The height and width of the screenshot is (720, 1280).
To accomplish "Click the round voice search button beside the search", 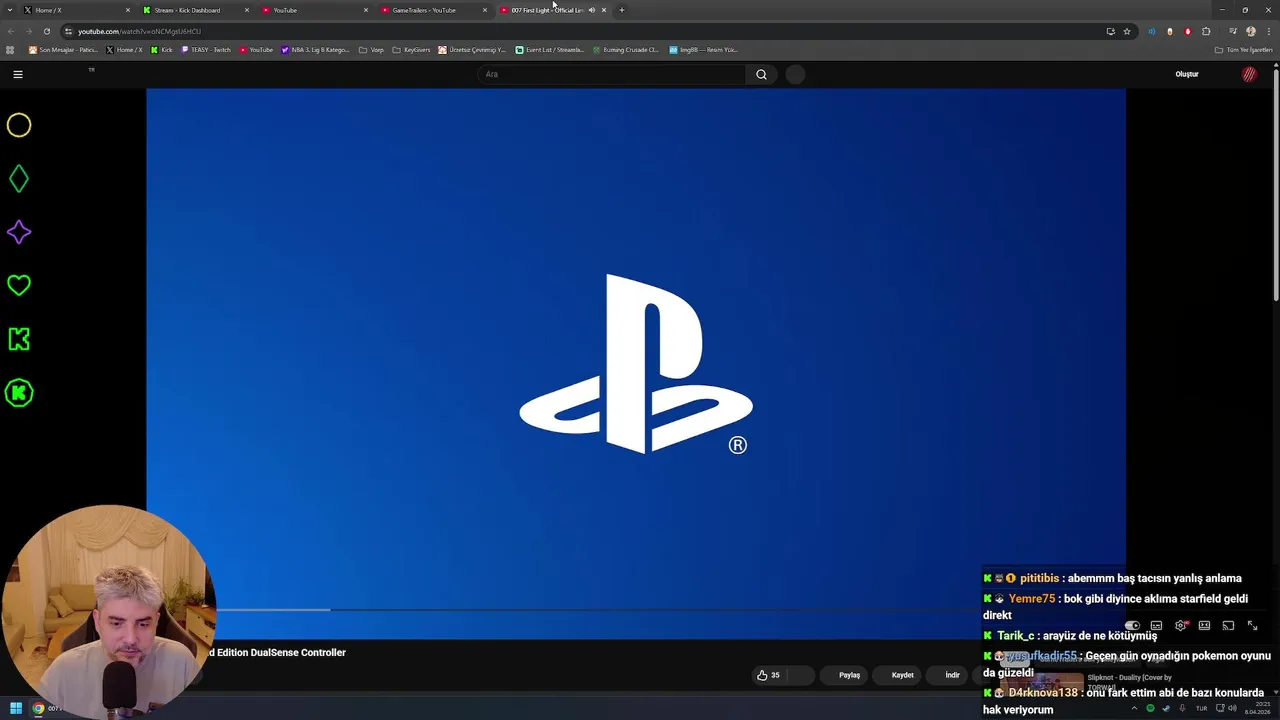I will [x=795, y=74].
